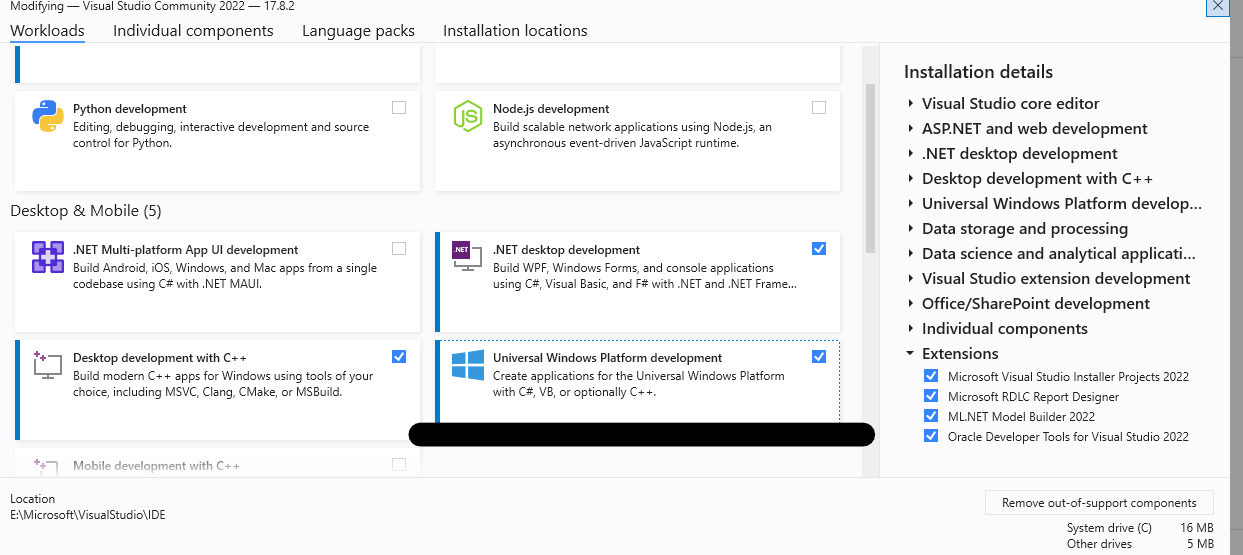Click the workloads list vertical scrollbar
Image resolution: width=1243 pixels, height=555 pixels.
tap(870, 168)
